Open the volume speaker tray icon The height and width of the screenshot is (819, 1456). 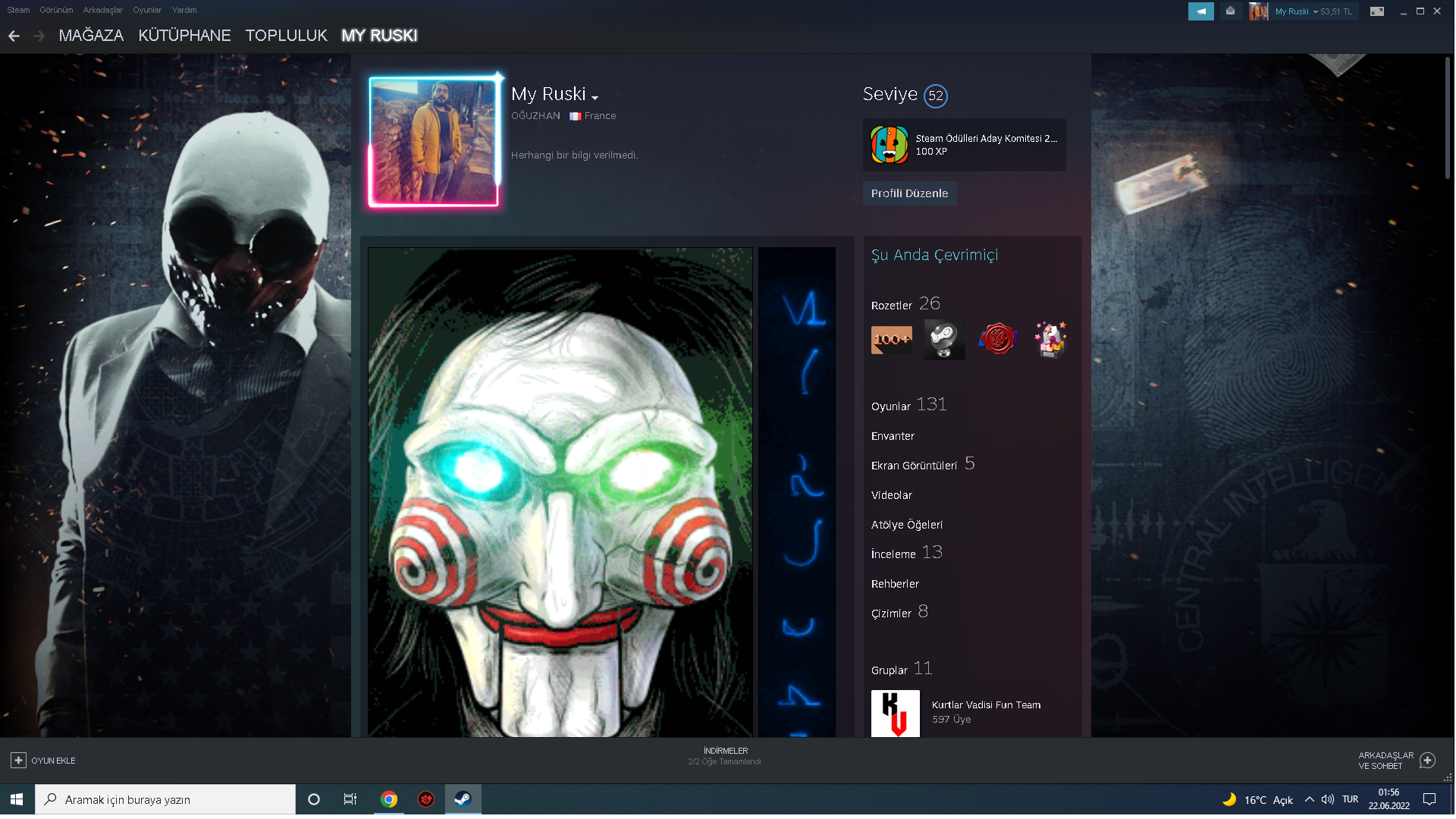(x=1327, y=799)
